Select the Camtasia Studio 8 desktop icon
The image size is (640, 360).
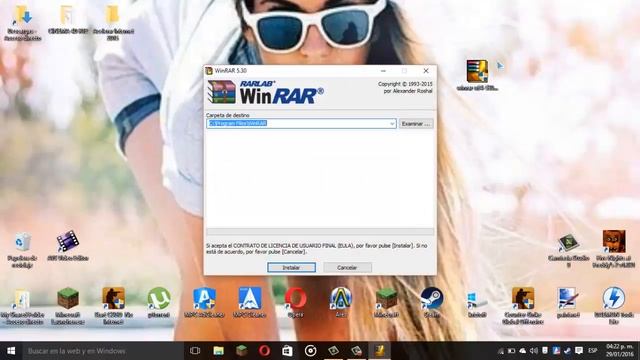568,250
